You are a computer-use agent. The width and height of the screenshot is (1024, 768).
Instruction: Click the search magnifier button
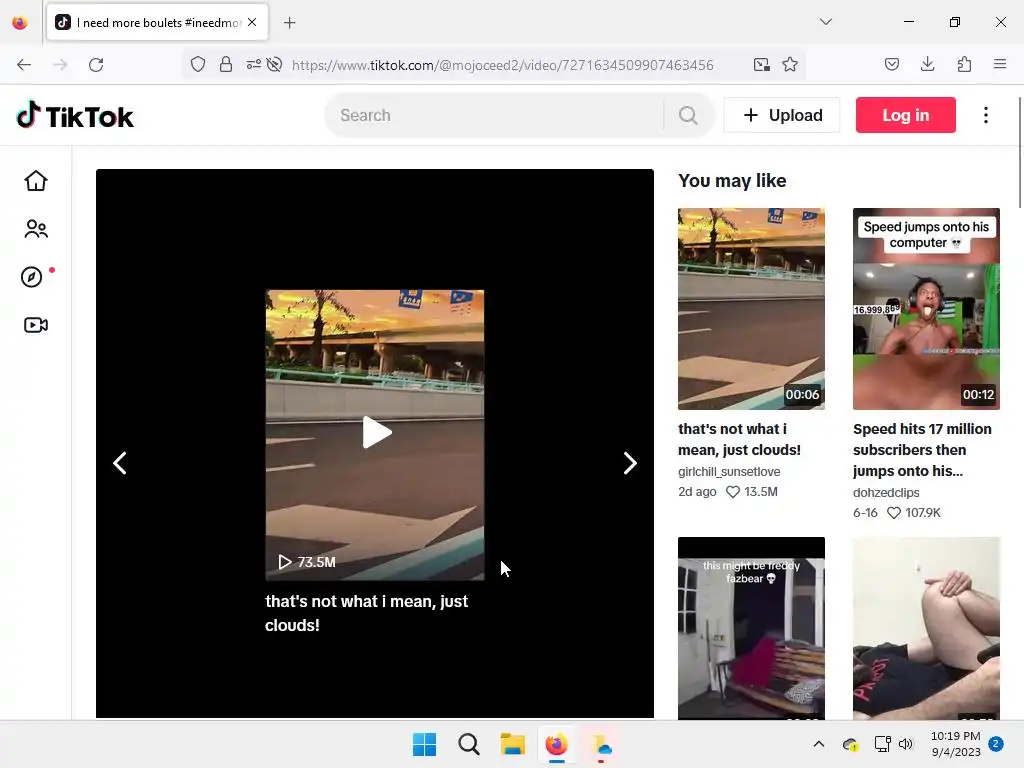click(688, 116)
